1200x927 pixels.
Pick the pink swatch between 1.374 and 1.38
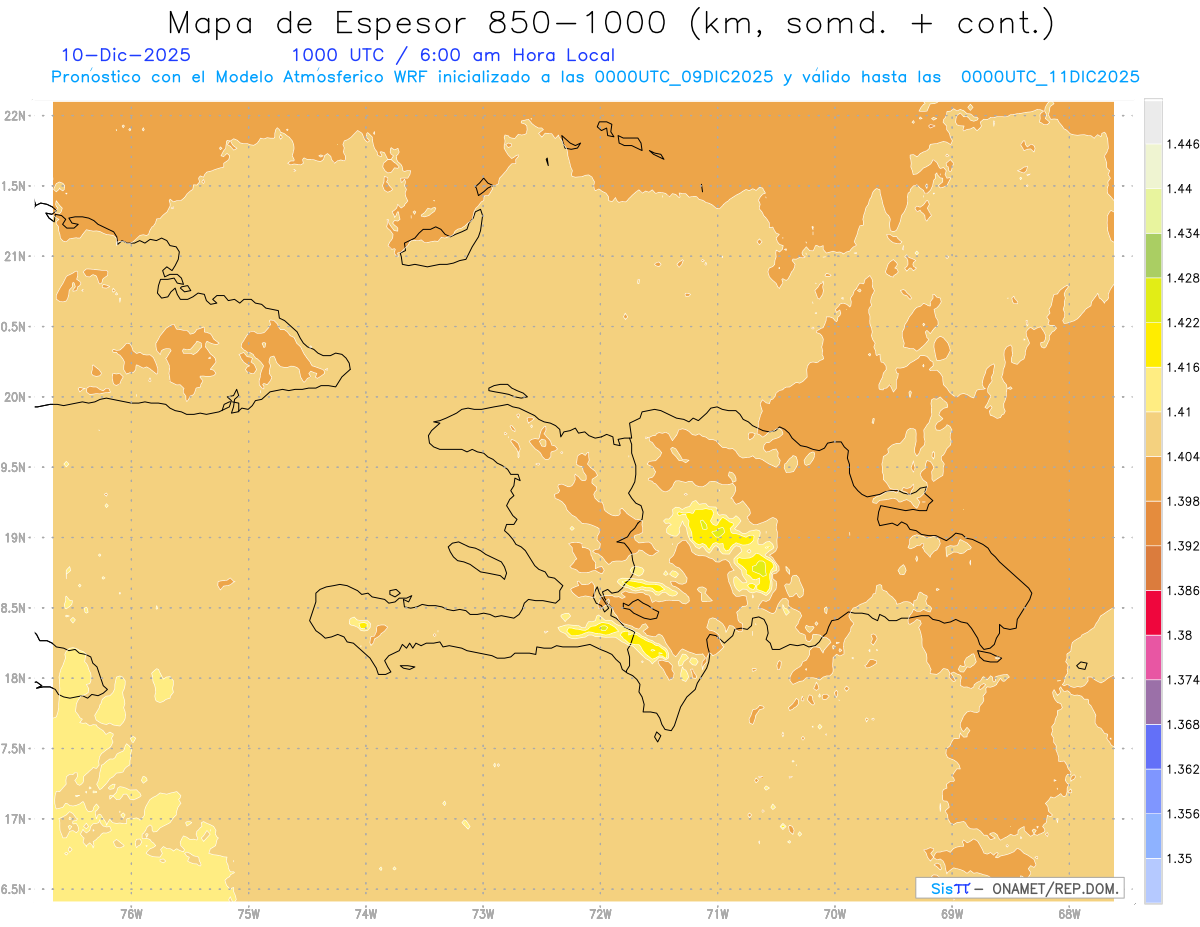1153,657
